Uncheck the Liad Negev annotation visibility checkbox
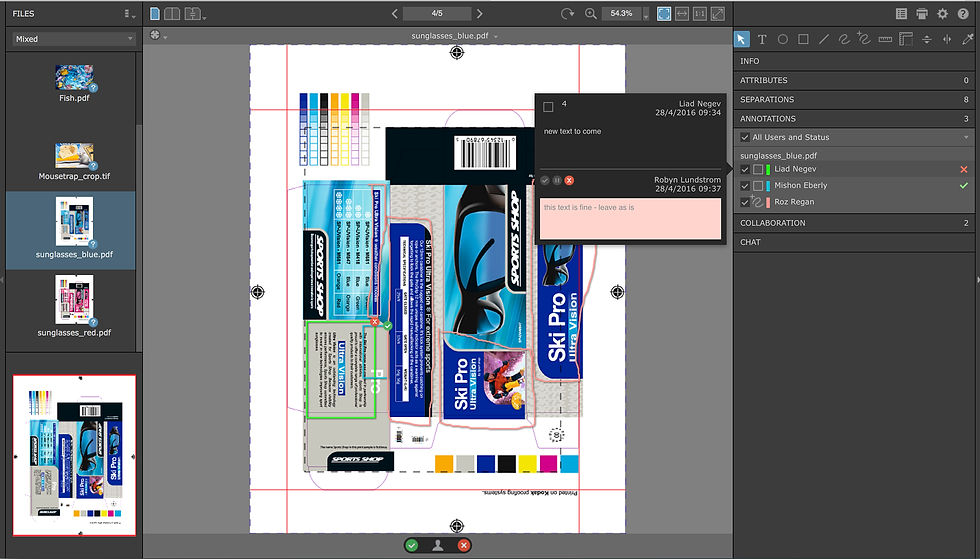980x559 pixels. (744, 169)
